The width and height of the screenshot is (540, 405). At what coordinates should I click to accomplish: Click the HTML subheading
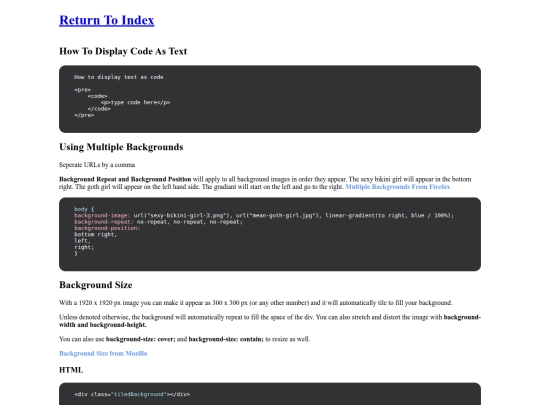pos(71,370)
